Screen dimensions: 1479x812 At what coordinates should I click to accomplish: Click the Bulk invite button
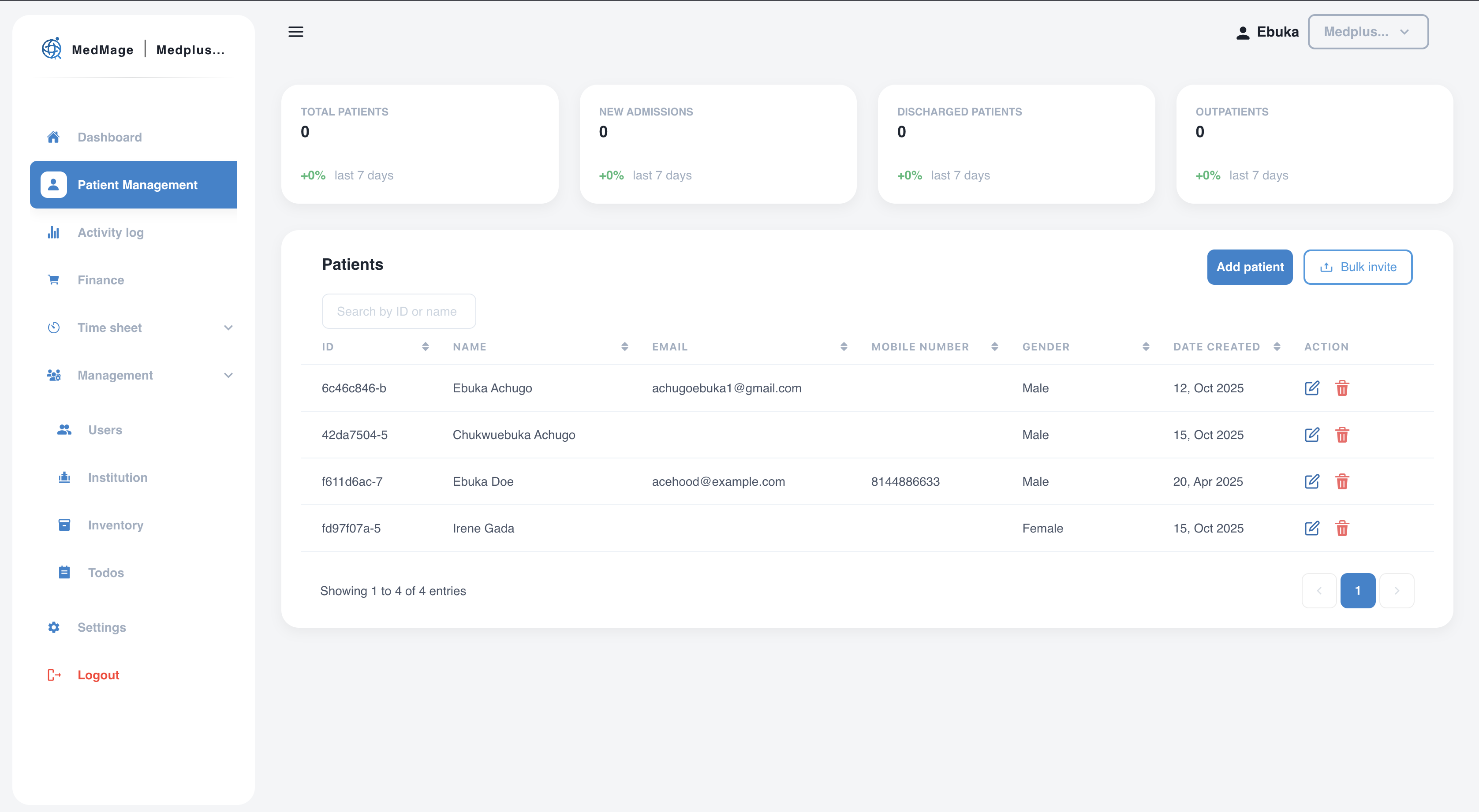coord(1357,267)
